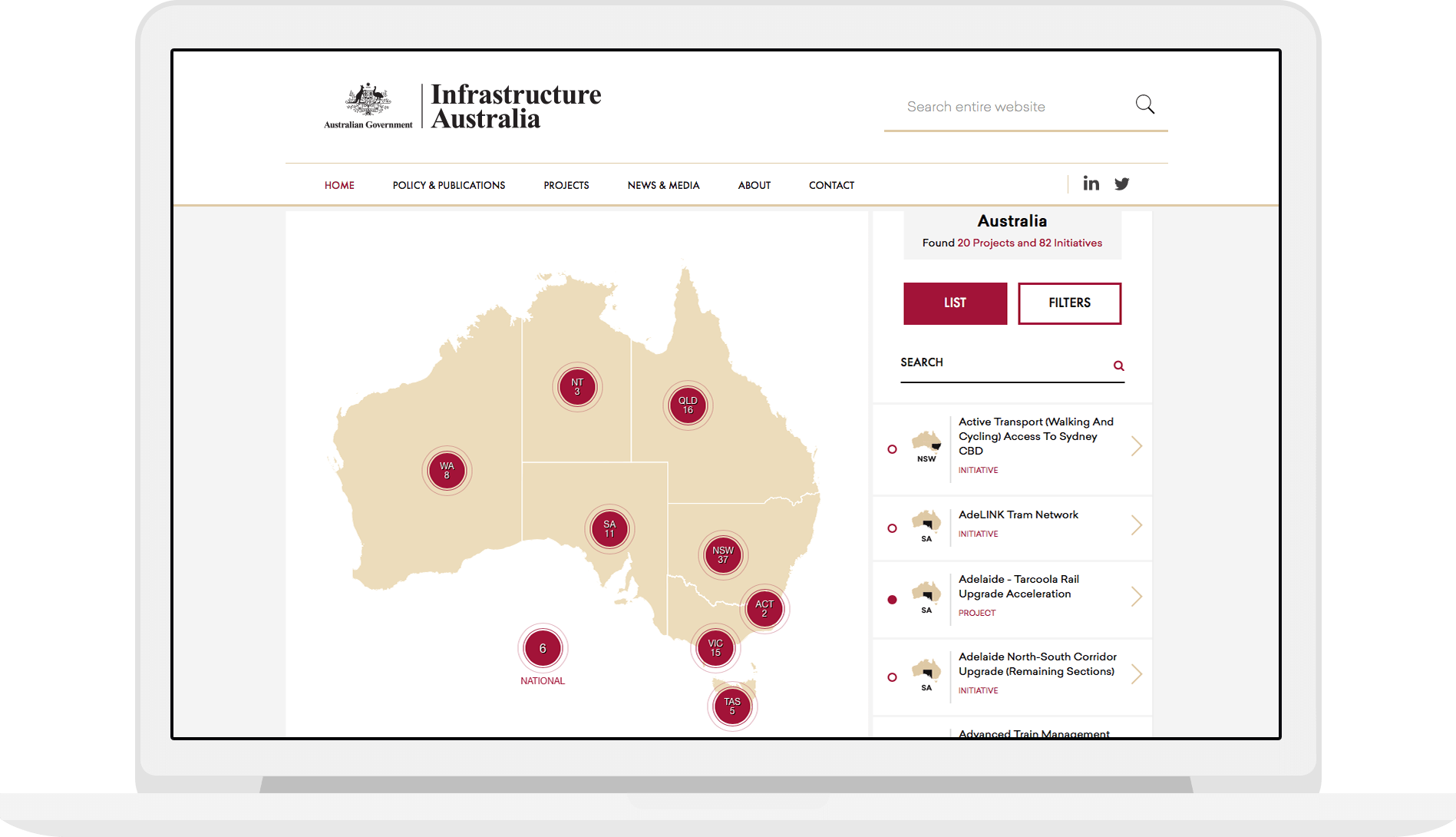Viewport: 1456px width, 837px height.
Task: Go to the Projects menu item
Action: 566,185
